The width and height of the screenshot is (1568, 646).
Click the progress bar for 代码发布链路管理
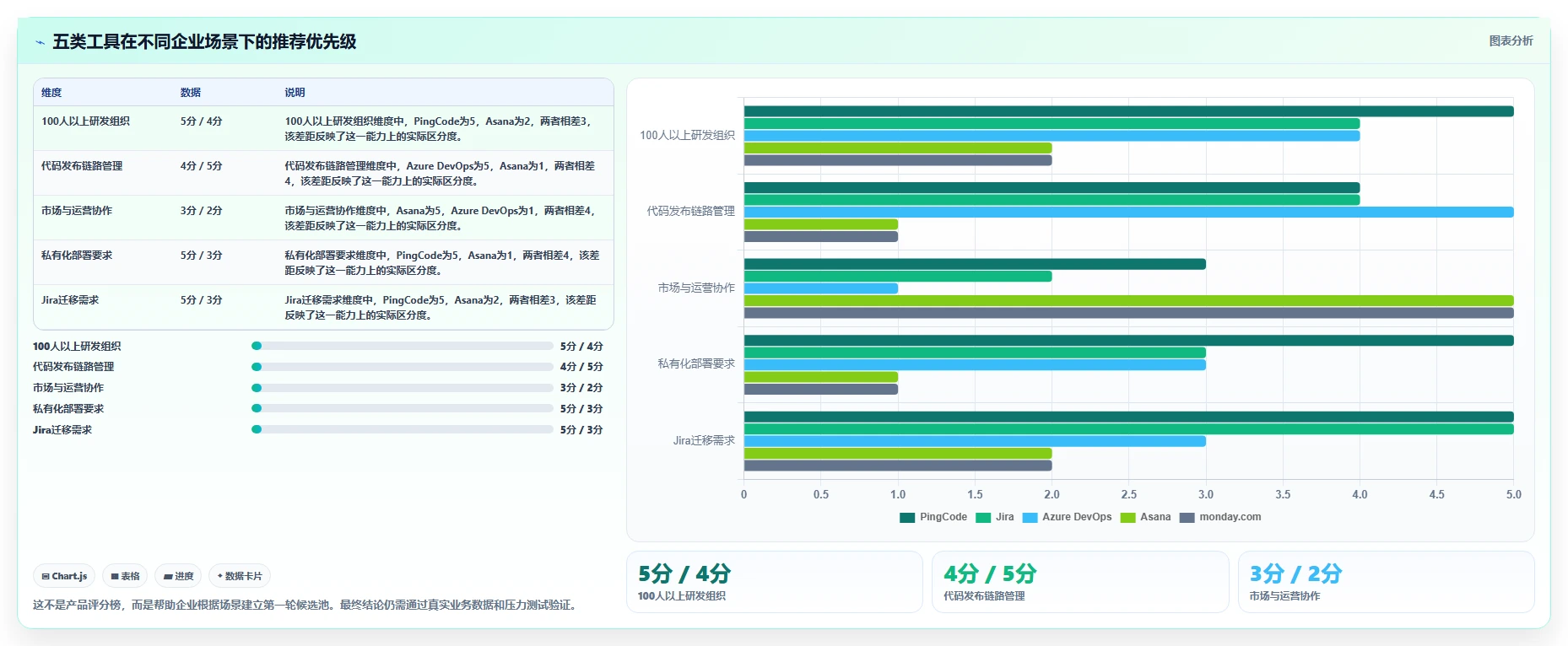403,367
